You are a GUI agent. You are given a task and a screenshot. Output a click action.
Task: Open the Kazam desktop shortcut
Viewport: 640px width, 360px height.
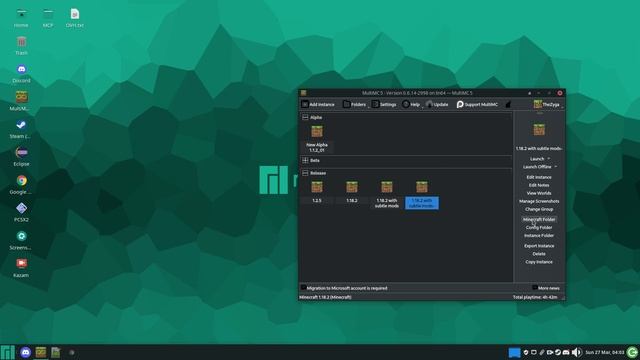(21, 268)
